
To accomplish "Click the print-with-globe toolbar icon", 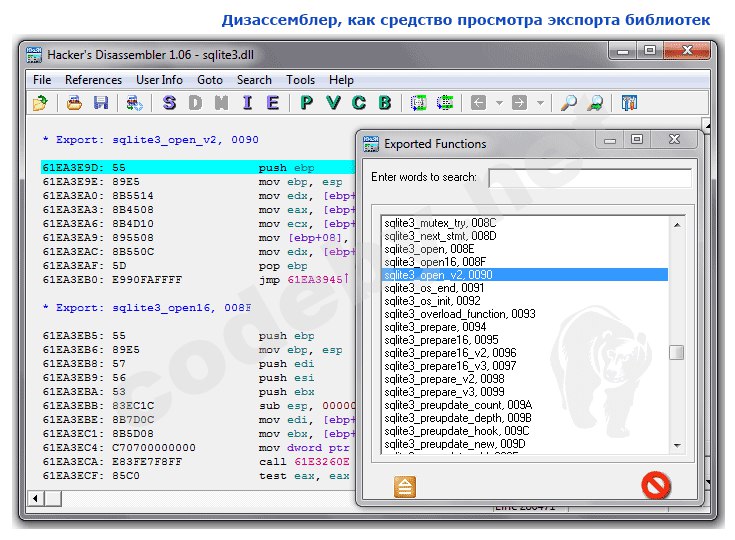I will click(135, 103).
